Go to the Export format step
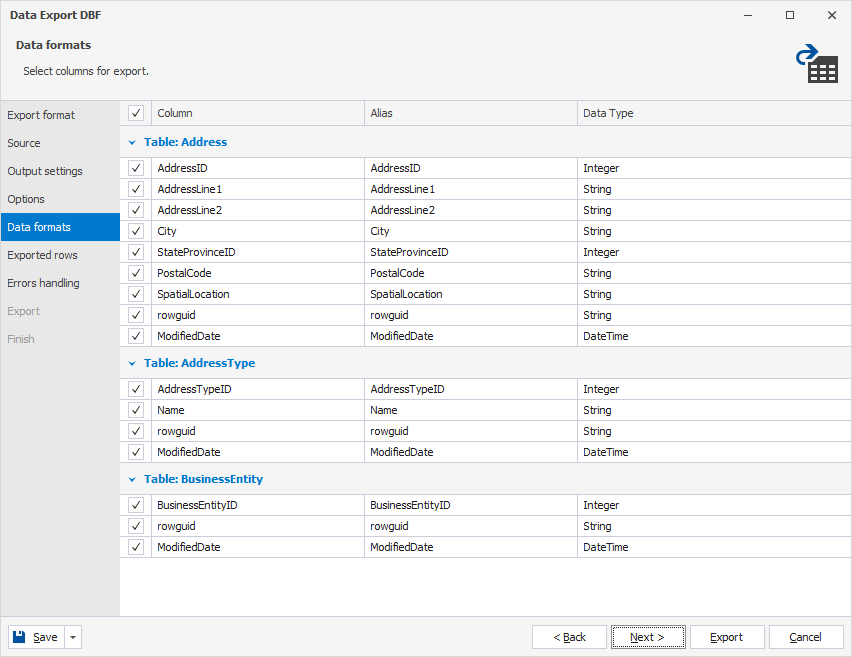The width and height of the screenshot is (852, 657). (60, 115)
